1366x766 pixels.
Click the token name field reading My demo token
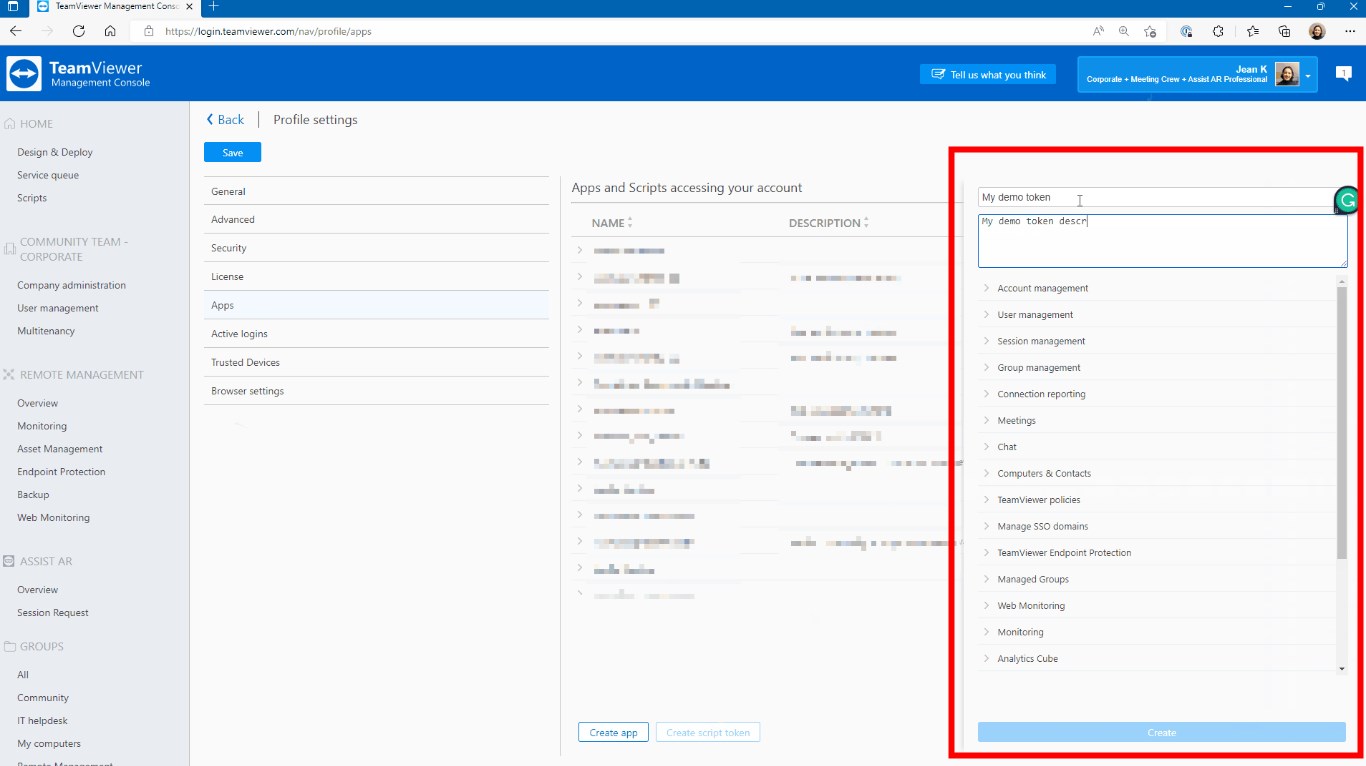pyautogui.click(x=1157, y=197)
